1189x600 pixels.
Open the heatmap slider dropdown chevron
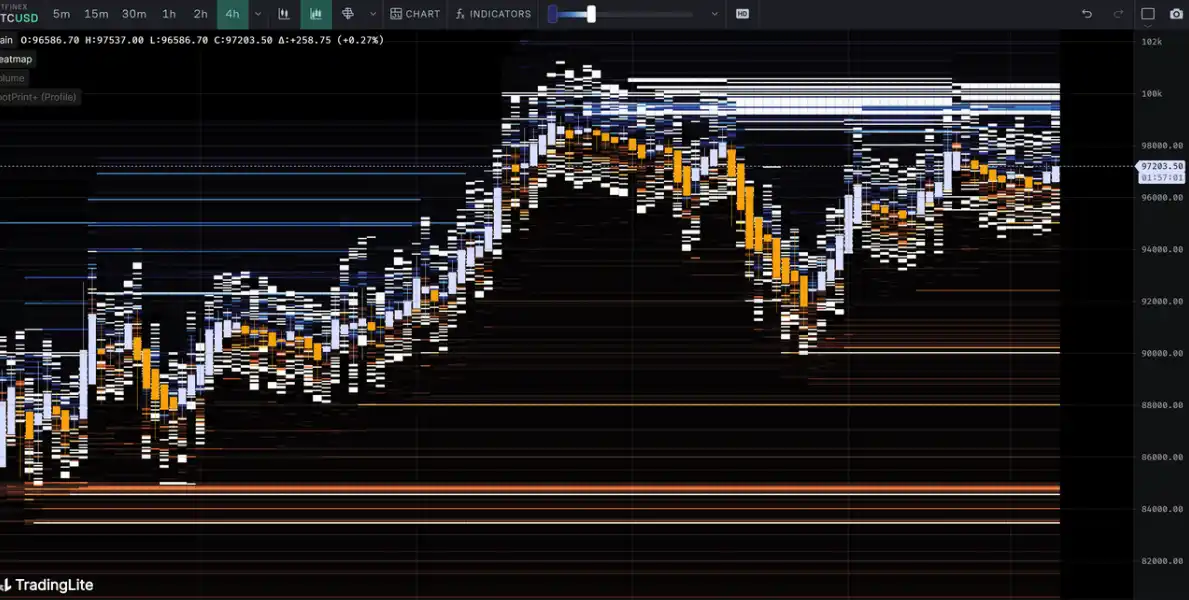click(x=714, y=14)
